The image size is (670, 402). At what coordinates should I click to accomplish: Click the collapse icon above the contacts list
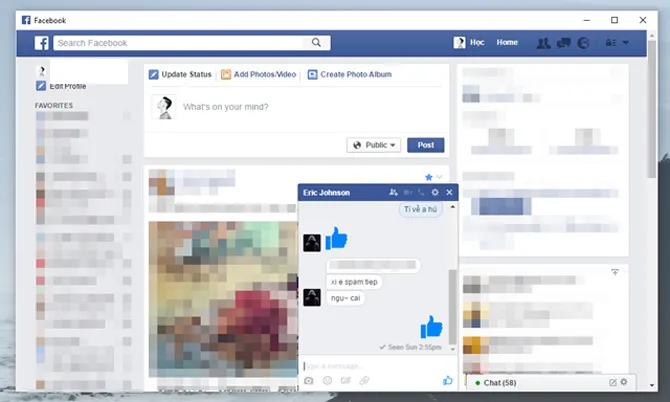[x=615, y=272]
